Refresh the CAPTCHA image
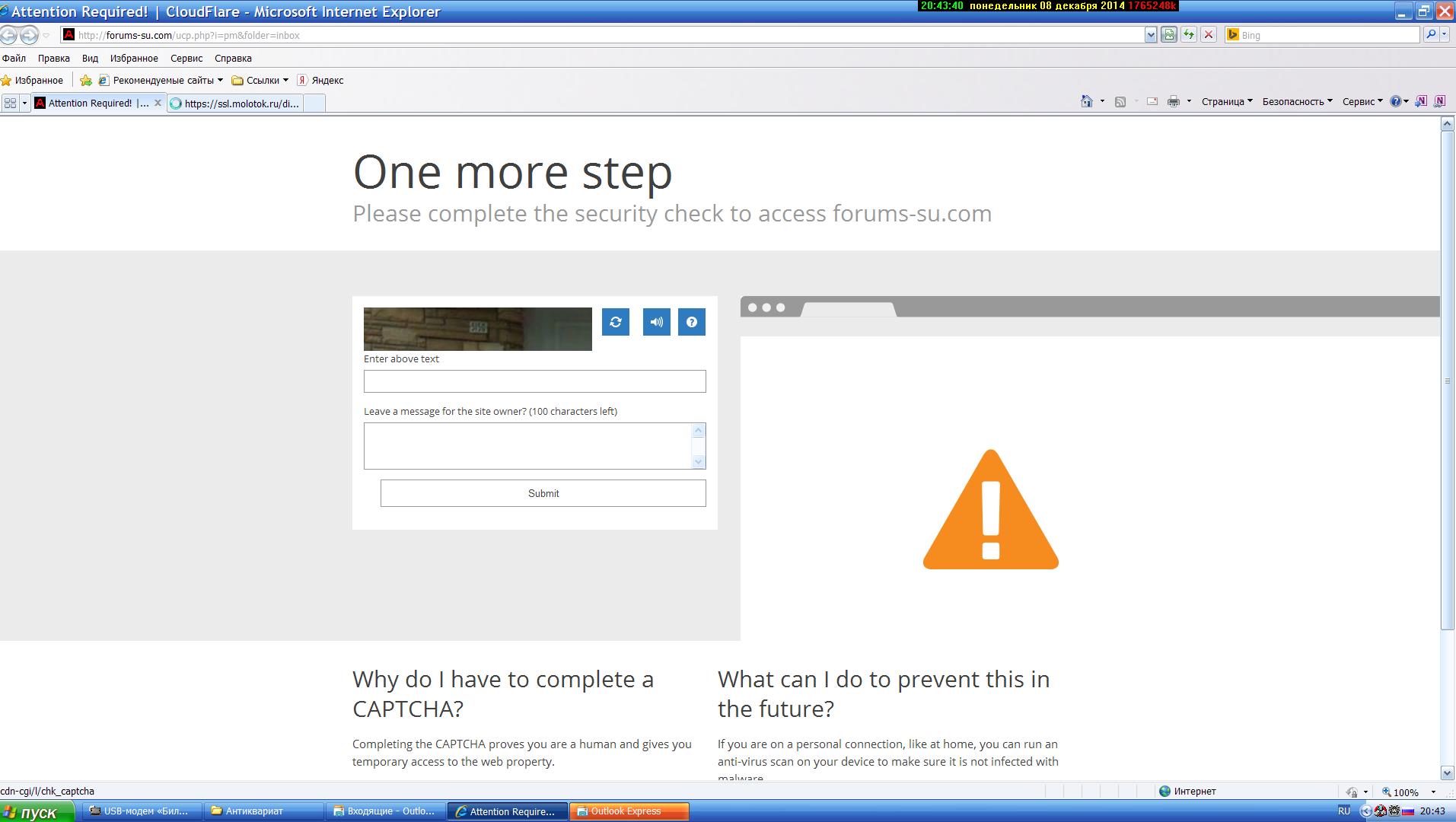Image resolution: width=1456 pixels, height=822 pixels. [x=615, y=322]
